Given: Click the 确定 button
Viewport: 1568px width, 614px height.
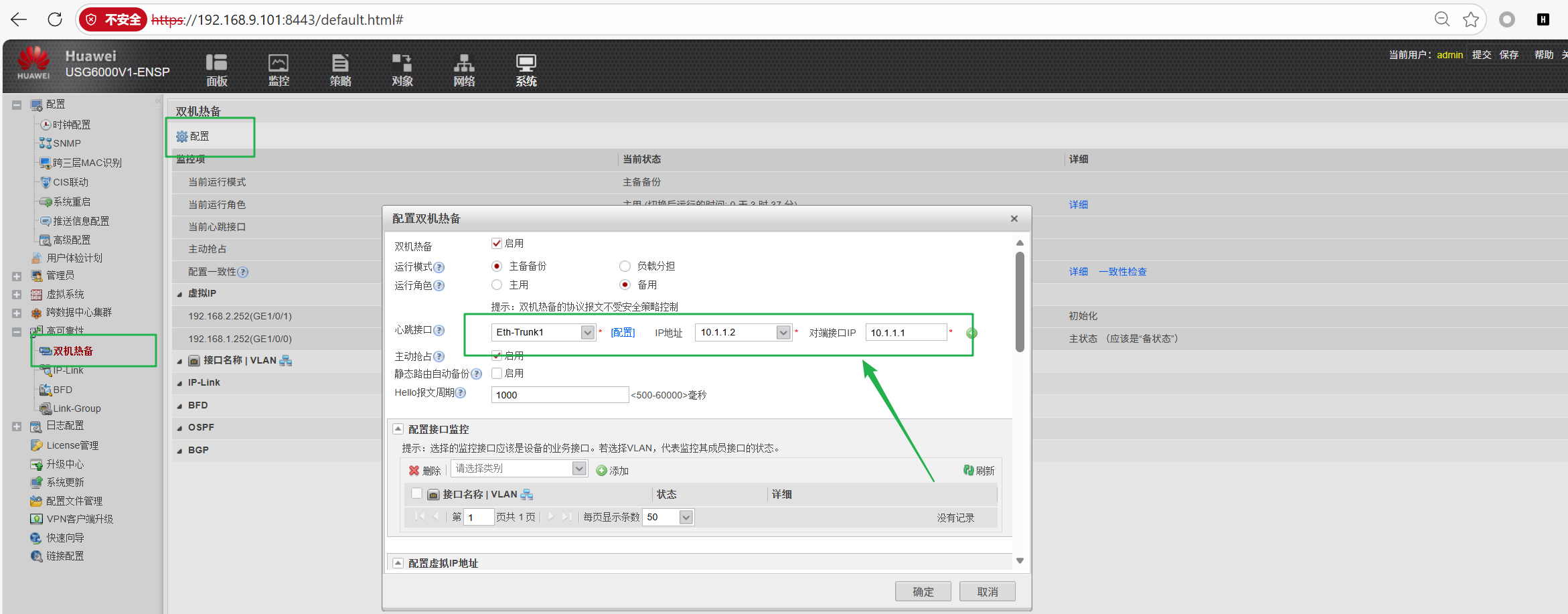Looking at the screenshot, I should tap(923, 592).
